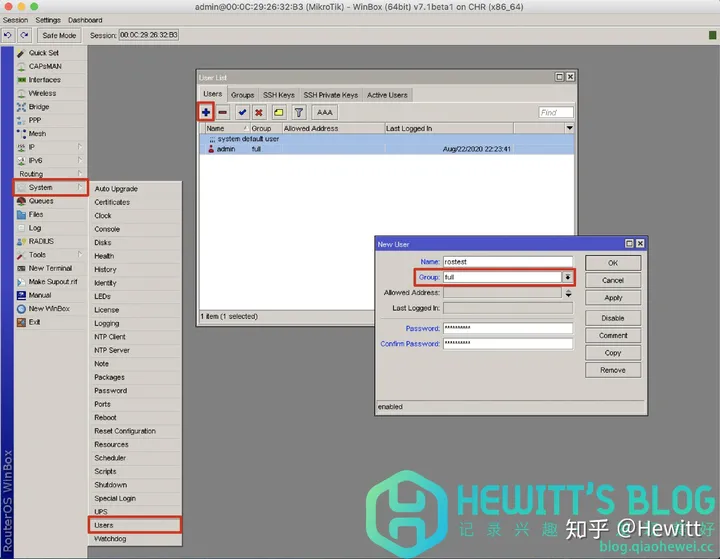The width and height of the screenshot is (720, 559).
Task: Sort by the Last Logged In column
Action: click(x=449, y=129)
